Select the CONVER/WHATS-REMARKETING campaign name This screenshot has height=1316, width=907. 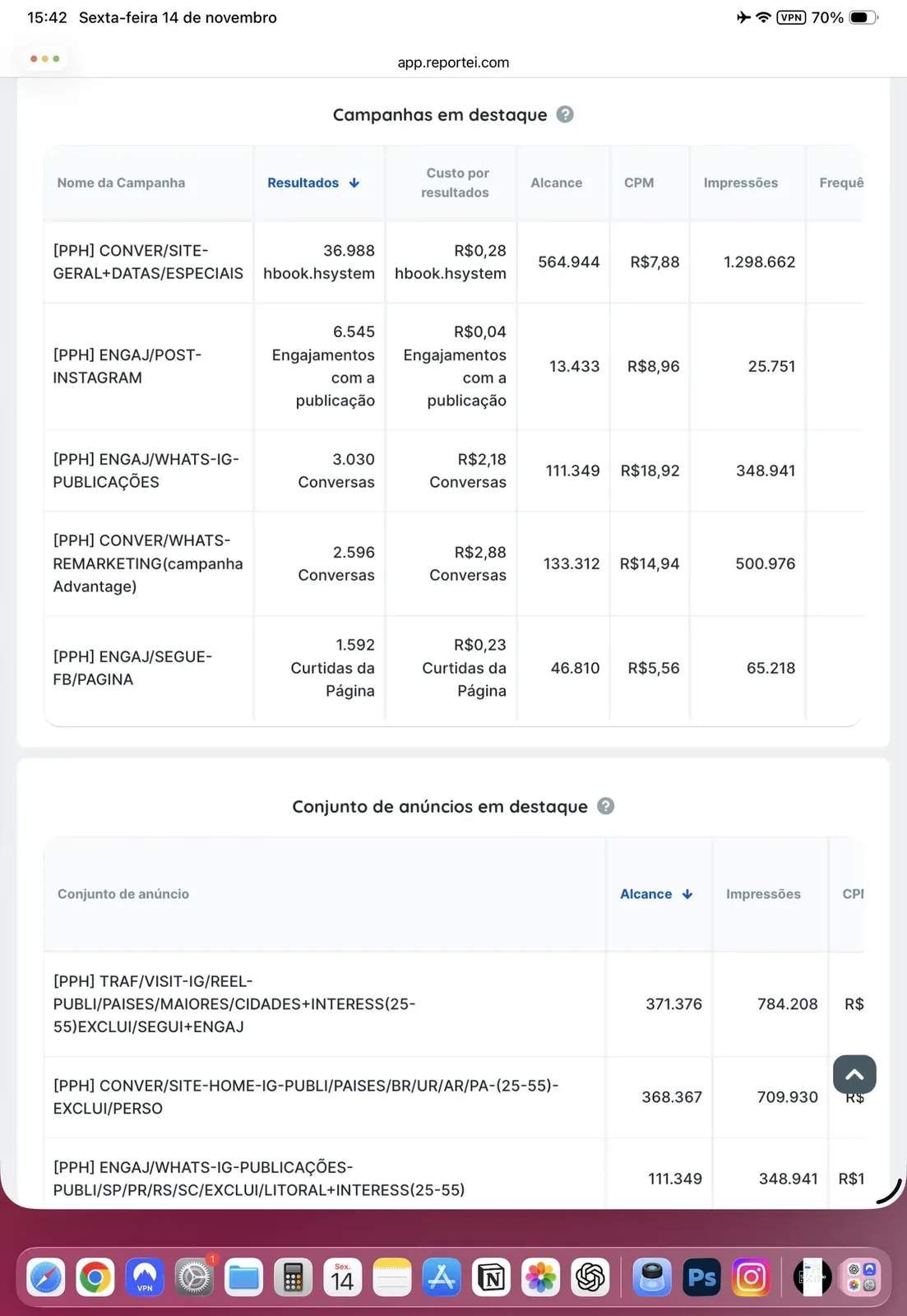point(148,563)
